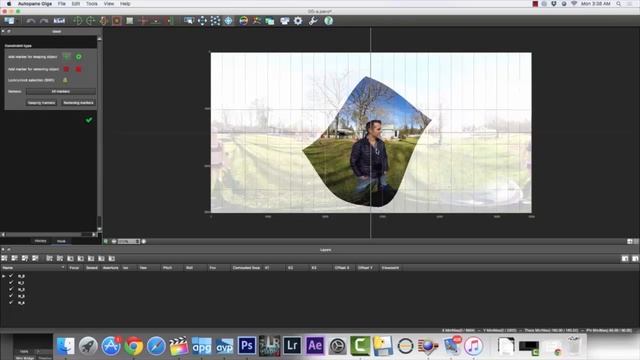The height and width of the screenshot is (360, 640).
Task: Click the zoom percentage stepper field
Action: click(129, 241)
